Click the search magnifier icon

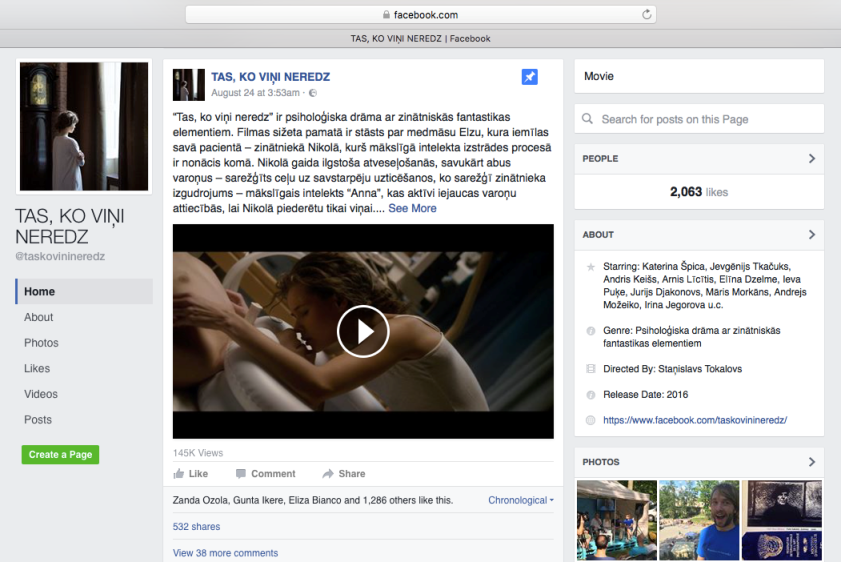pyautogui.click(x=587, y=119)
